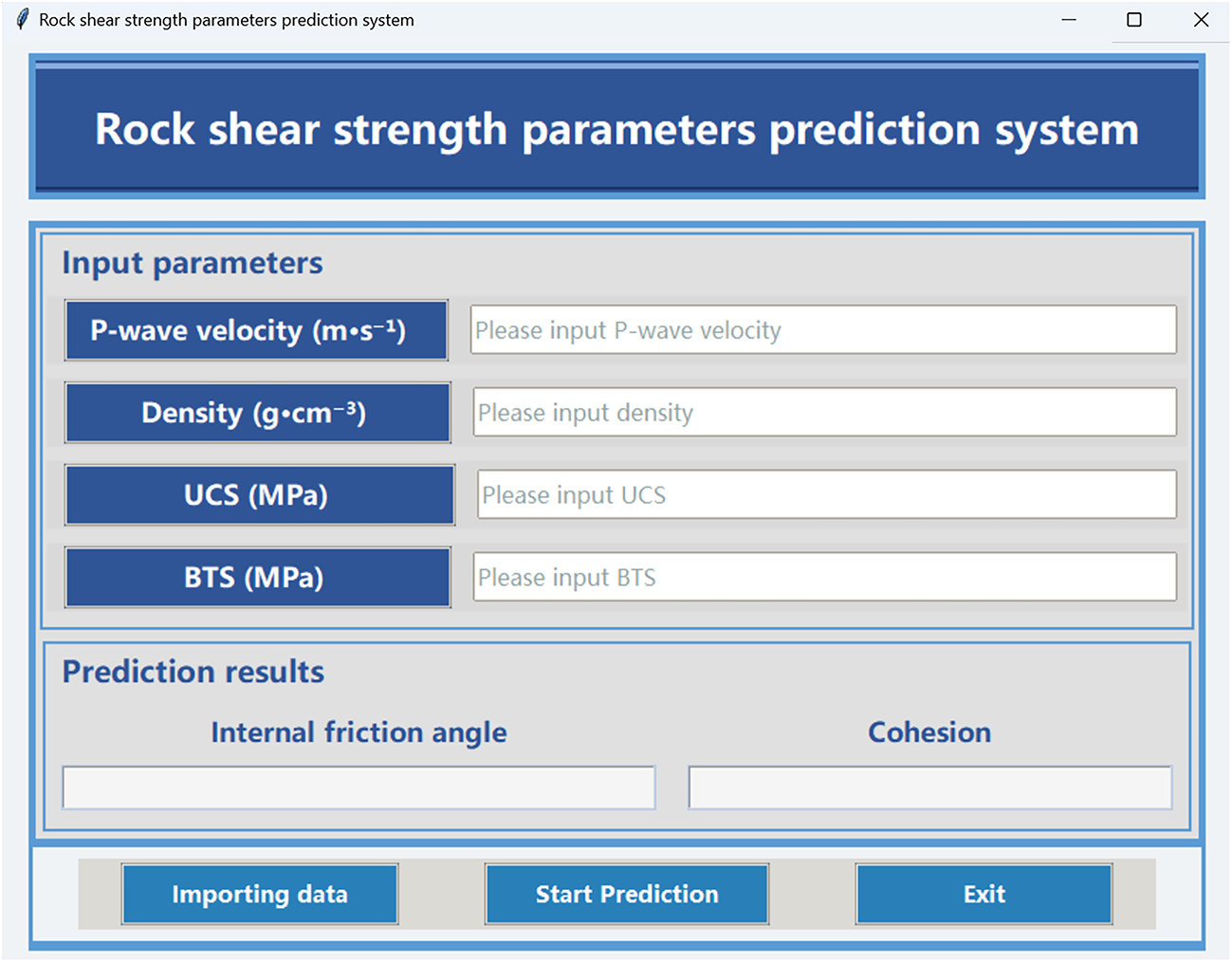
Task: Click into the BTS input field
Action: pyautogui.click(x=824, y=578)
